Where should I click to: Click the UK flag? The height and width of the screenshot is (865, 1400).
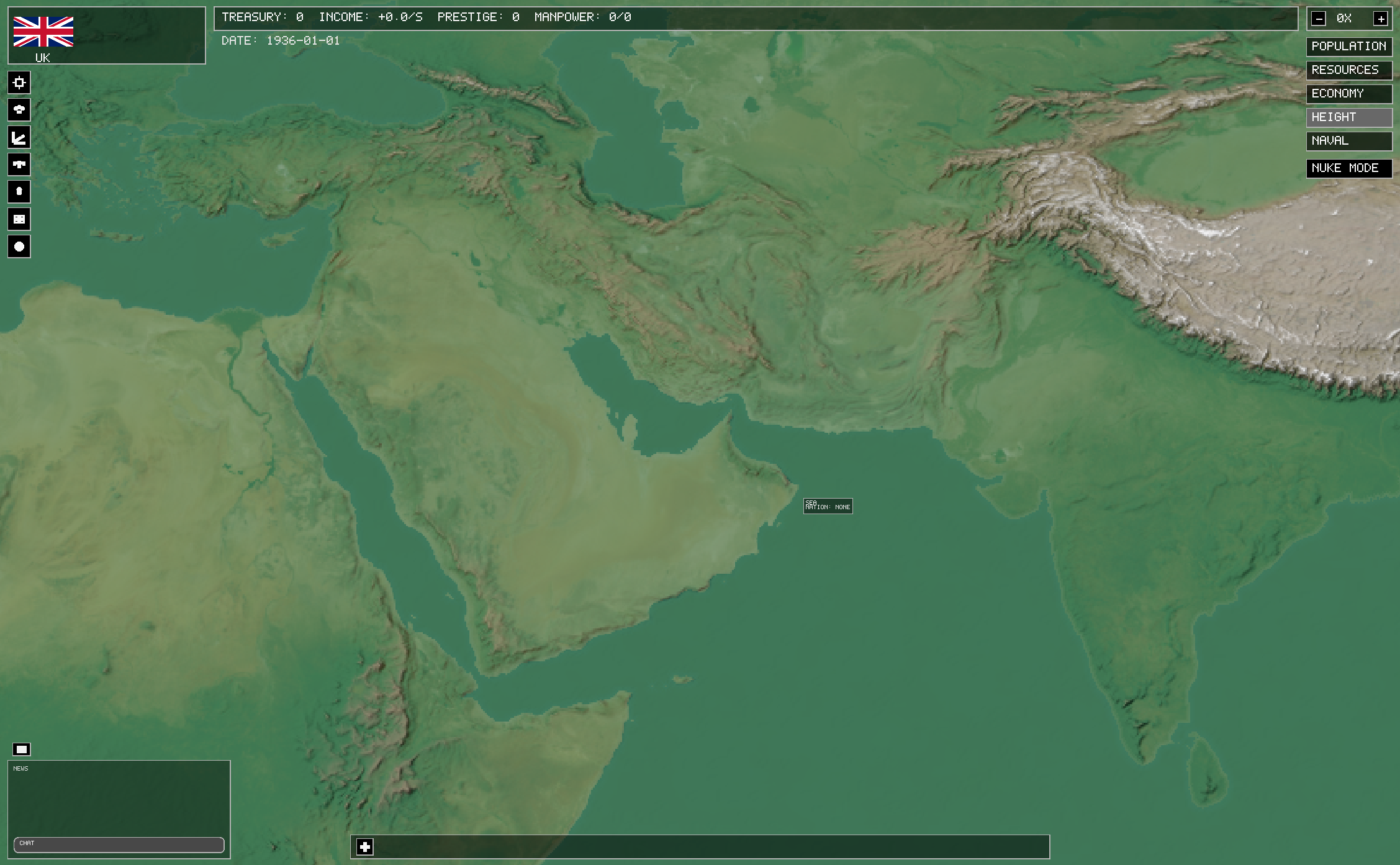pyautogui.click(x=43, y=32)
